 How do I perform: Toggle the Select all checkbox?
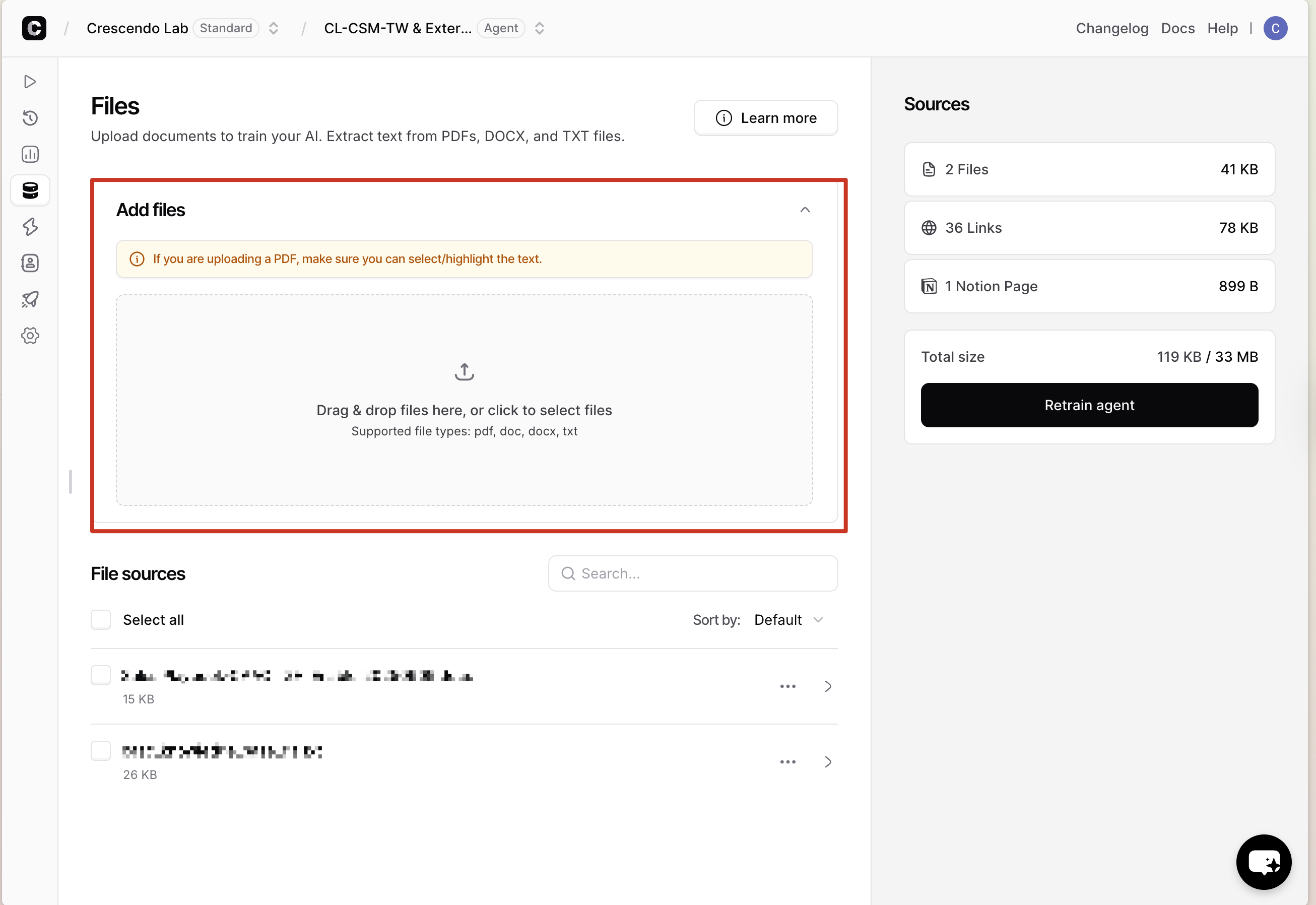point(101,620)
